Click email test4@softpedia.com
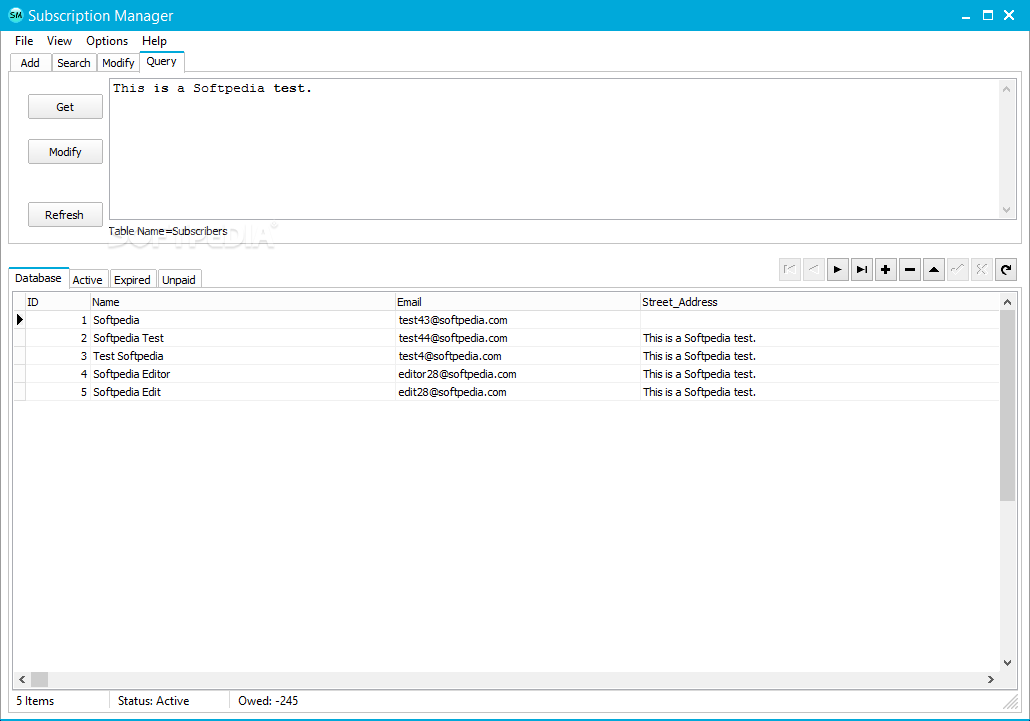Viewport: 1030px width, 721px height. point(450,356)
